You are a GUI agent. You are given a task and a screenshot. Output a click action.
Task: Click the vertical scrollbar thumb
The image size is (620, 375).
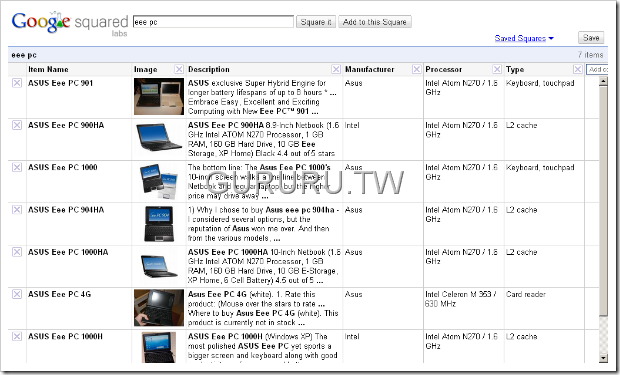[x=603, y=201]
